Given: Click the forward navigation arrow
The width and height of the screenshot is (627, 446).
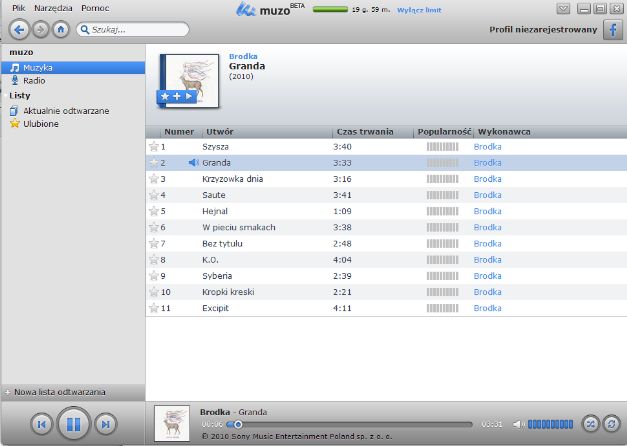Looking at the screenshot, I should coord(40,30).
